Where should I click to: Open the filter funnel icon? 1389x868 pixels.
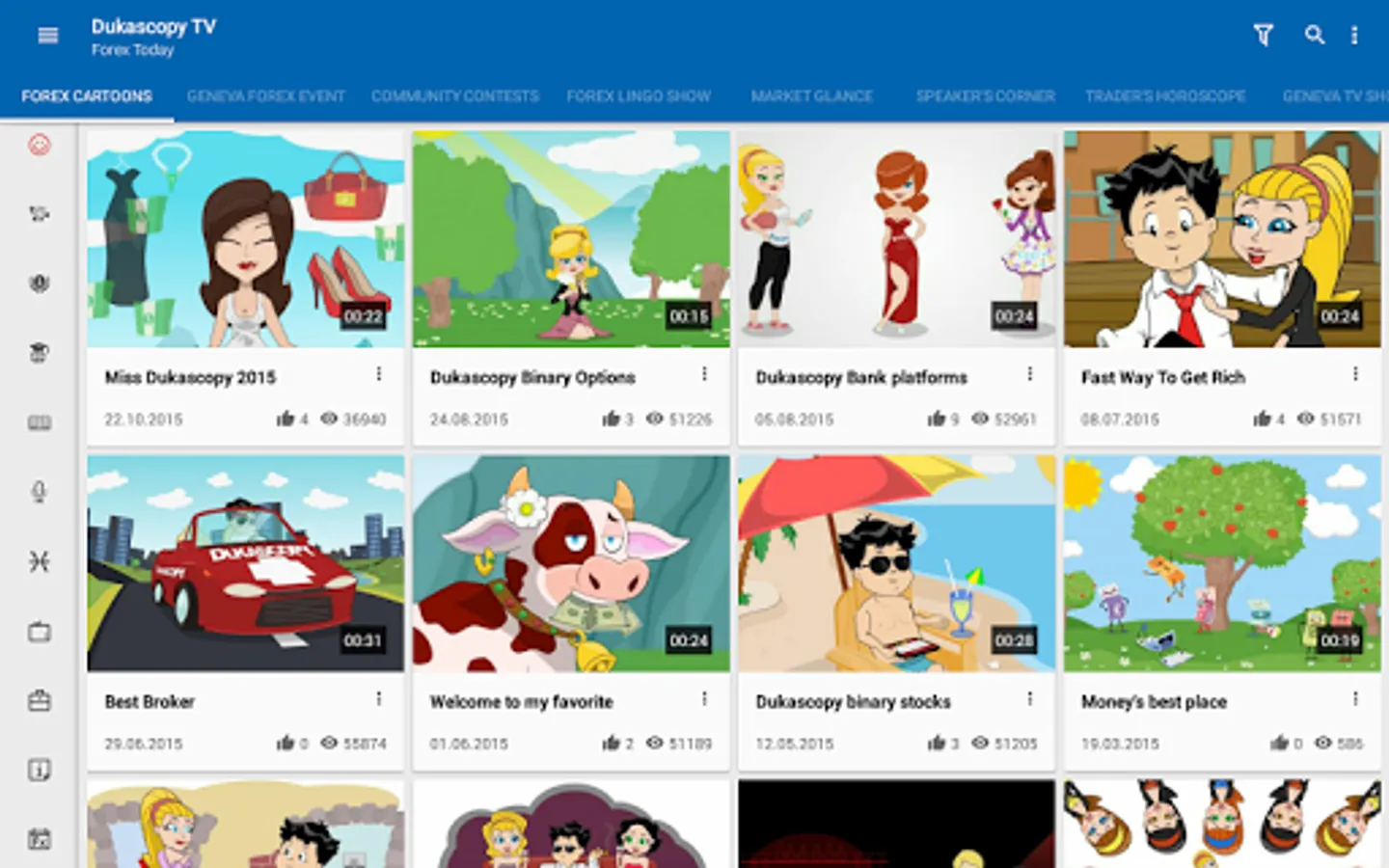[1263, 36]
